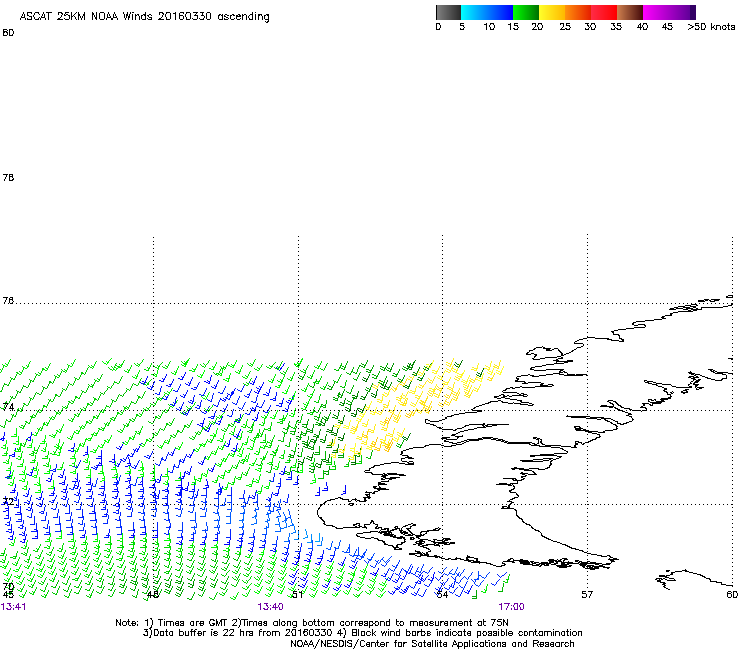Select the cyan-blue 5–15 knots gradient segment
This screenshot has height=650, width=740.
point(487,12)
